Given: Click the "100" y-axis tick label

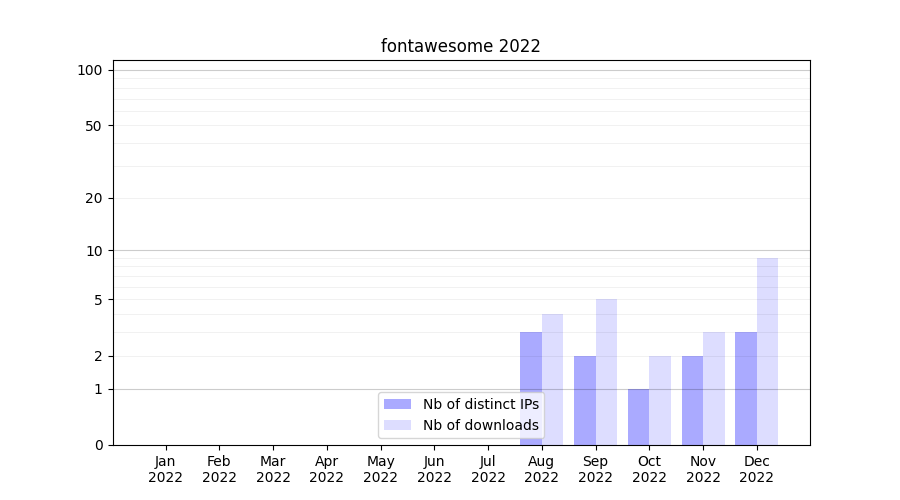Looking at the screenshot, I should [x=90, y=70].
